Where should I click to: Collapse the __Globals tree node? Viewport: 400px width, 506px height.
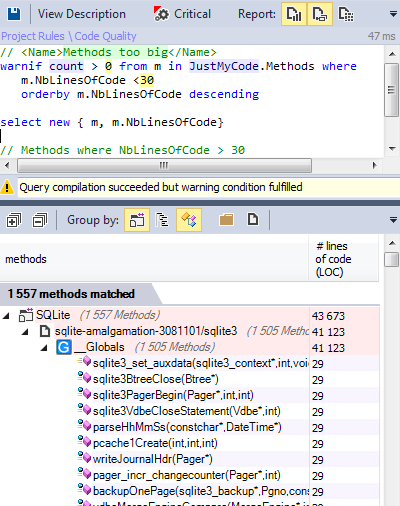tap(44, 348)
